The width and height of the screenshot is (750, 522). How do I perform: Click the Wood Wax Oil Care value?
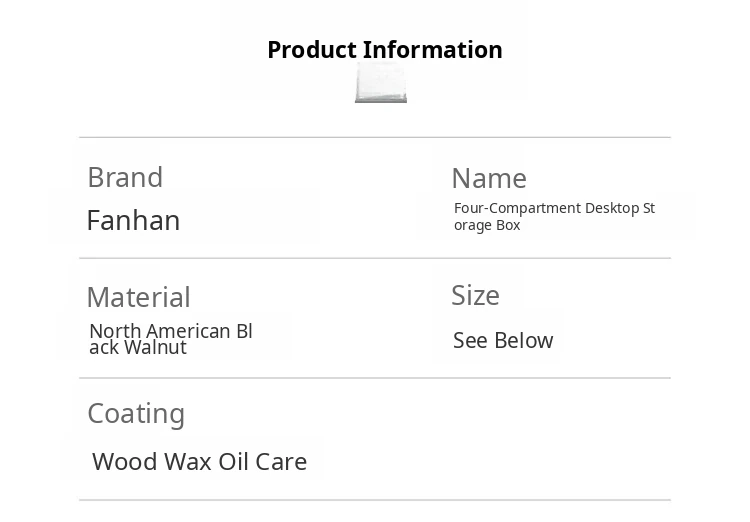click(199, 461)
